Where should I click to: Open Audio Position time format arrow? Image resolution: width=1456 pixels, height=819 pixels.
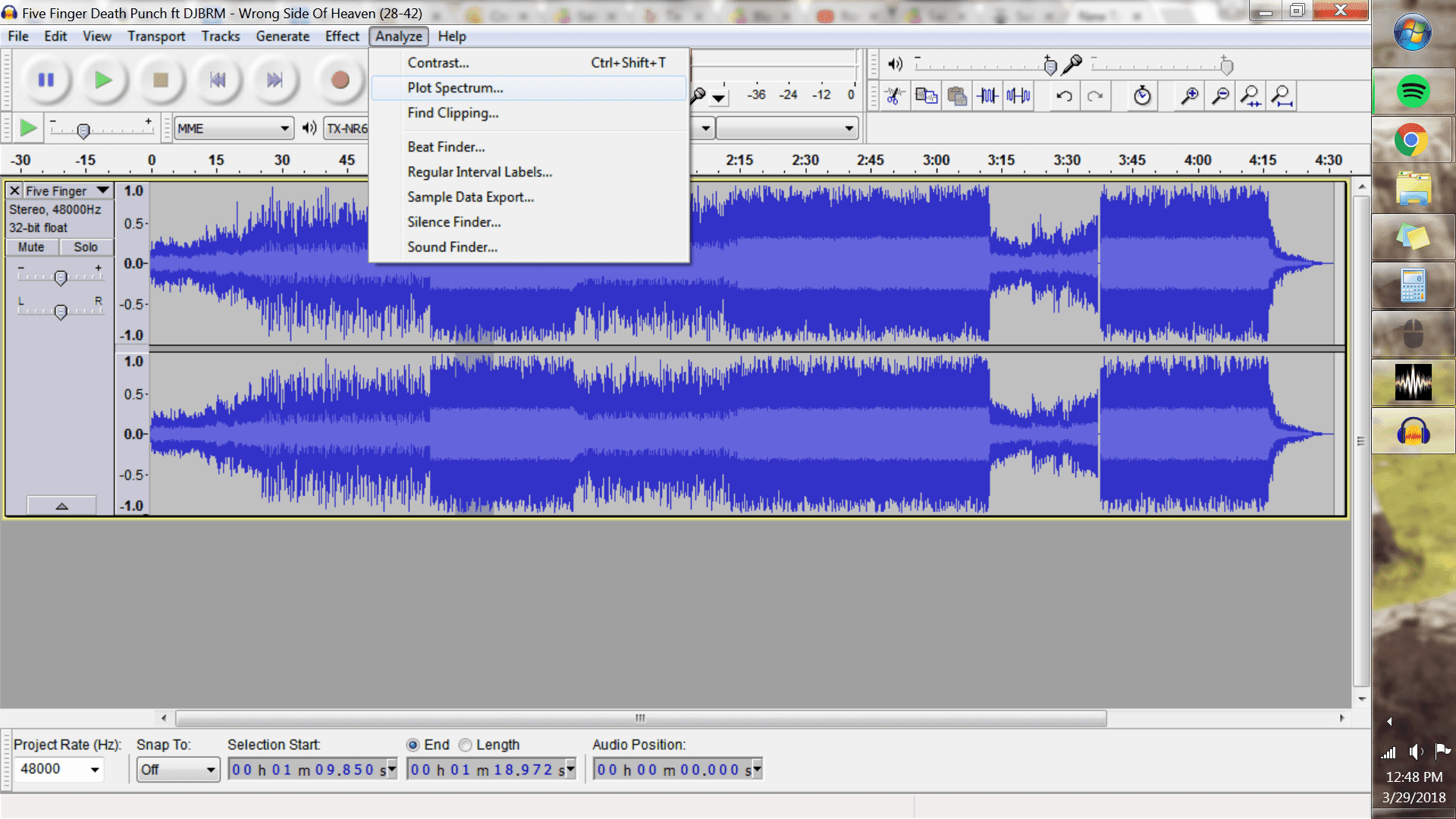click(757, 770)
